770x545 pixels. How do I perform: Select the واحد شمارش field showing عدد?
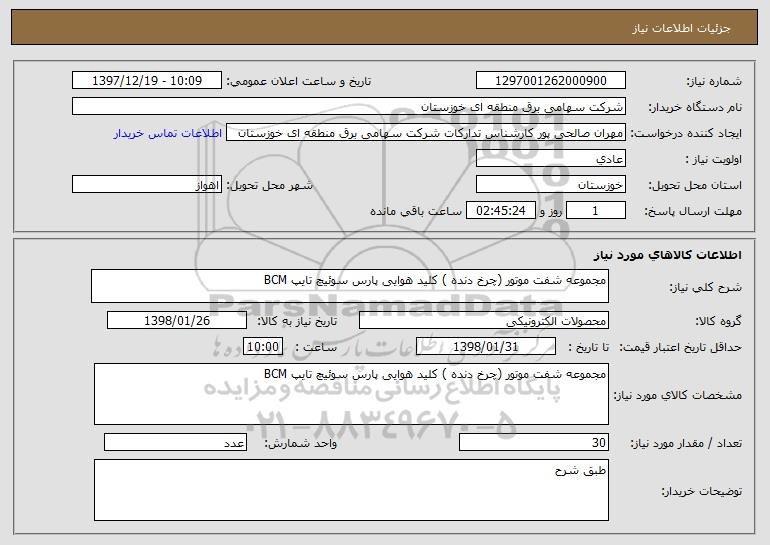click(x=176, y=443)
